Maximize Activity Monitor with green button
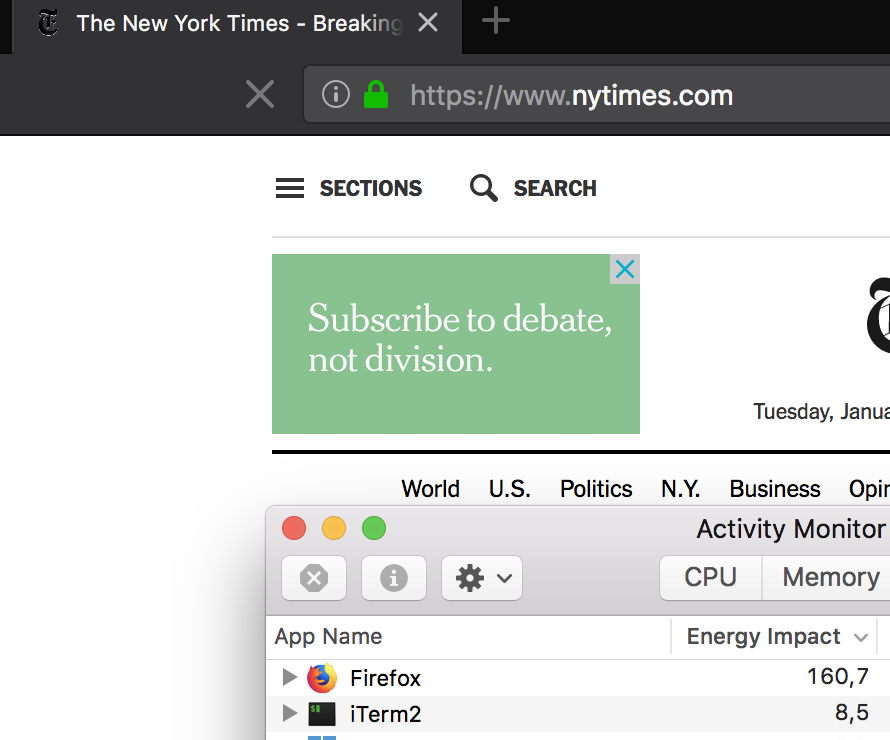This screenshot has height=740, width=890. click(374, 528)
